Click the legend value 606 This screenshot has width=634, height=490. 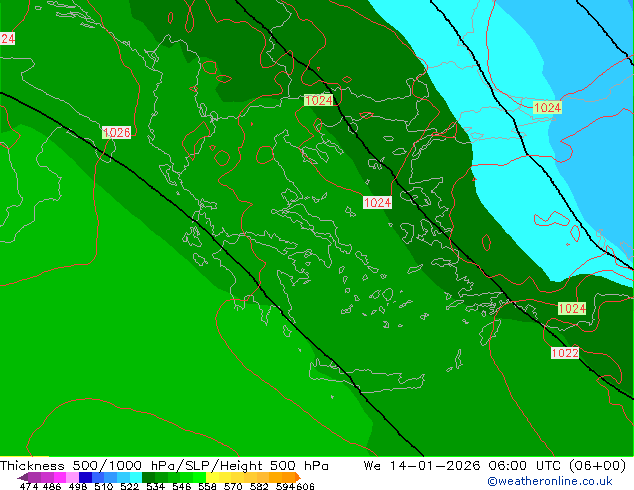(x=305, y=486)
